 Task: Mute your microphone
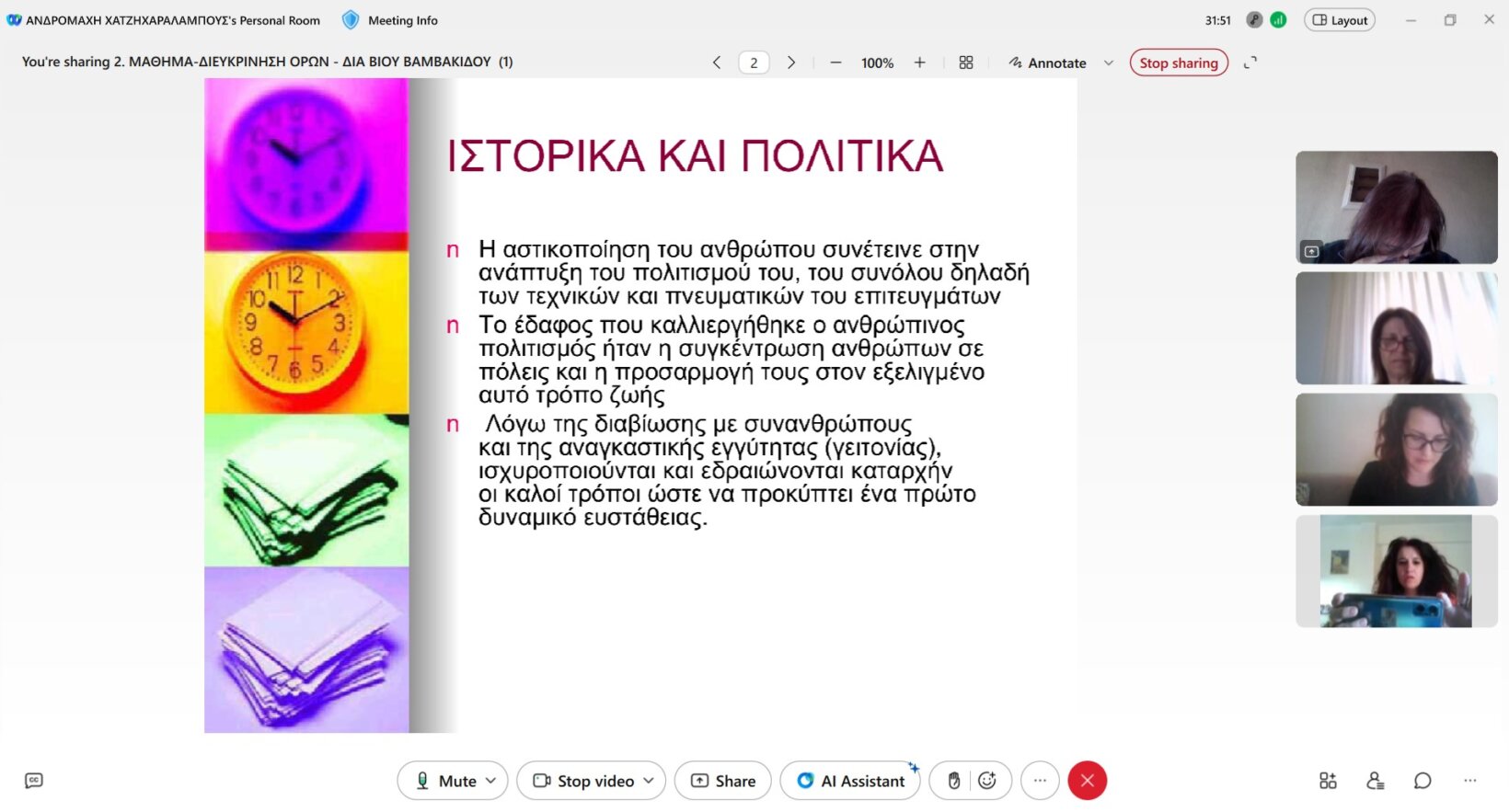coord(445,781)
